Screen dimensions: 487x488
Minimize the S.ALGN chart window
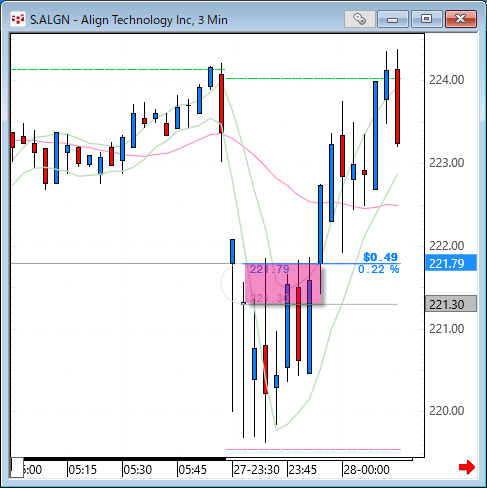(x=393, y=19)
